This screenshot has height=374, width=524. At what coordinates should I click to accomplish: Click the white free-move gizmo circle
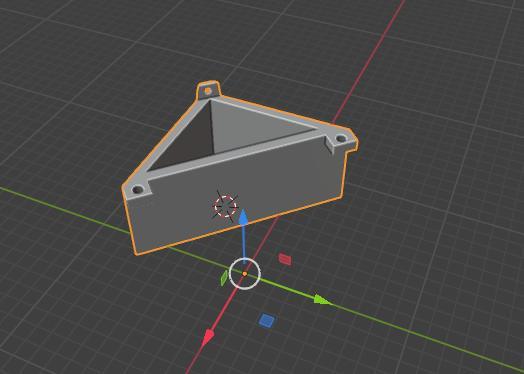point(245,274)
